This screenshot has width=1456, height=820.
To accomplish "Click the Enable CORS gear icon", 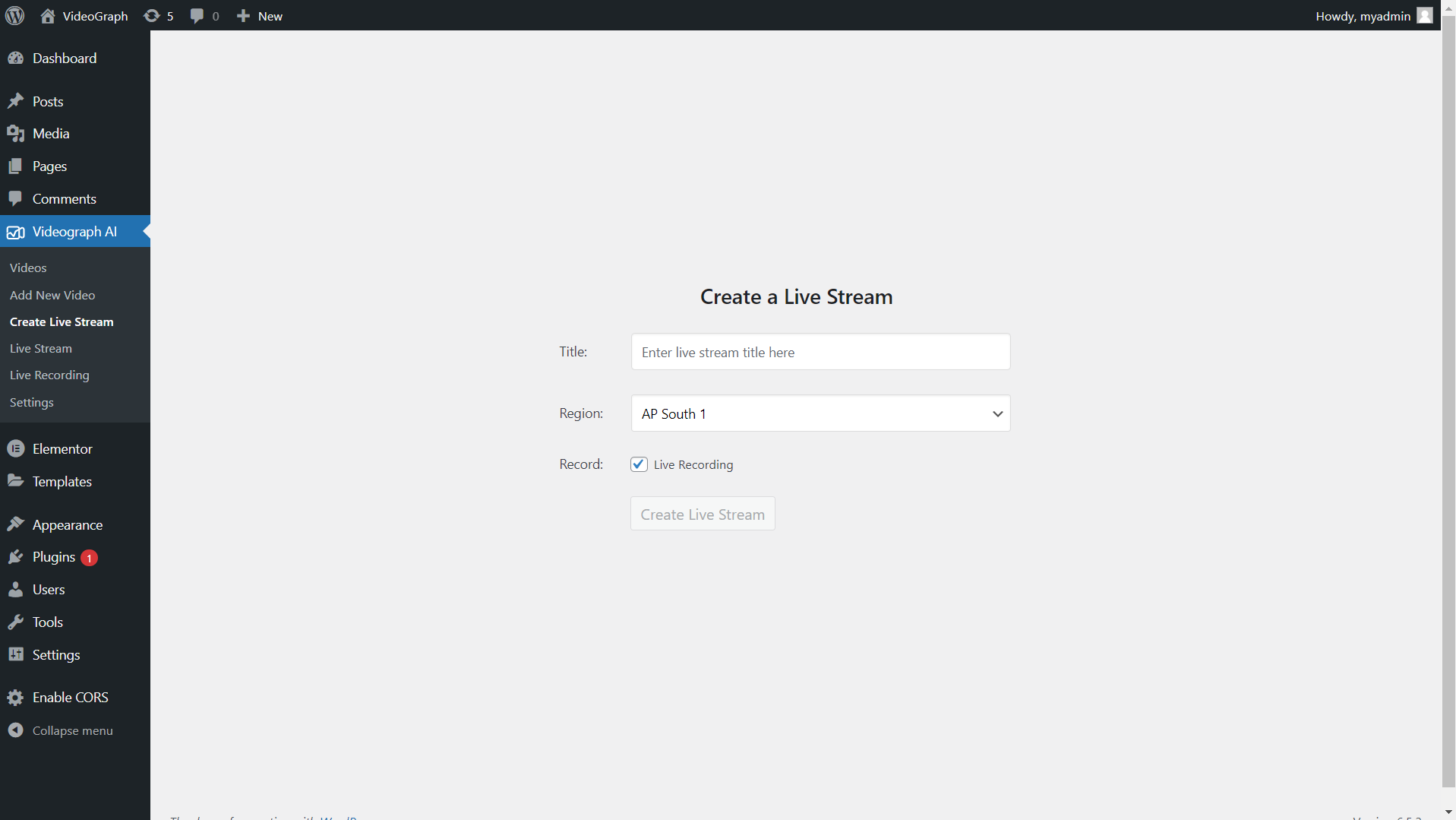I will (x=15, y=697).
